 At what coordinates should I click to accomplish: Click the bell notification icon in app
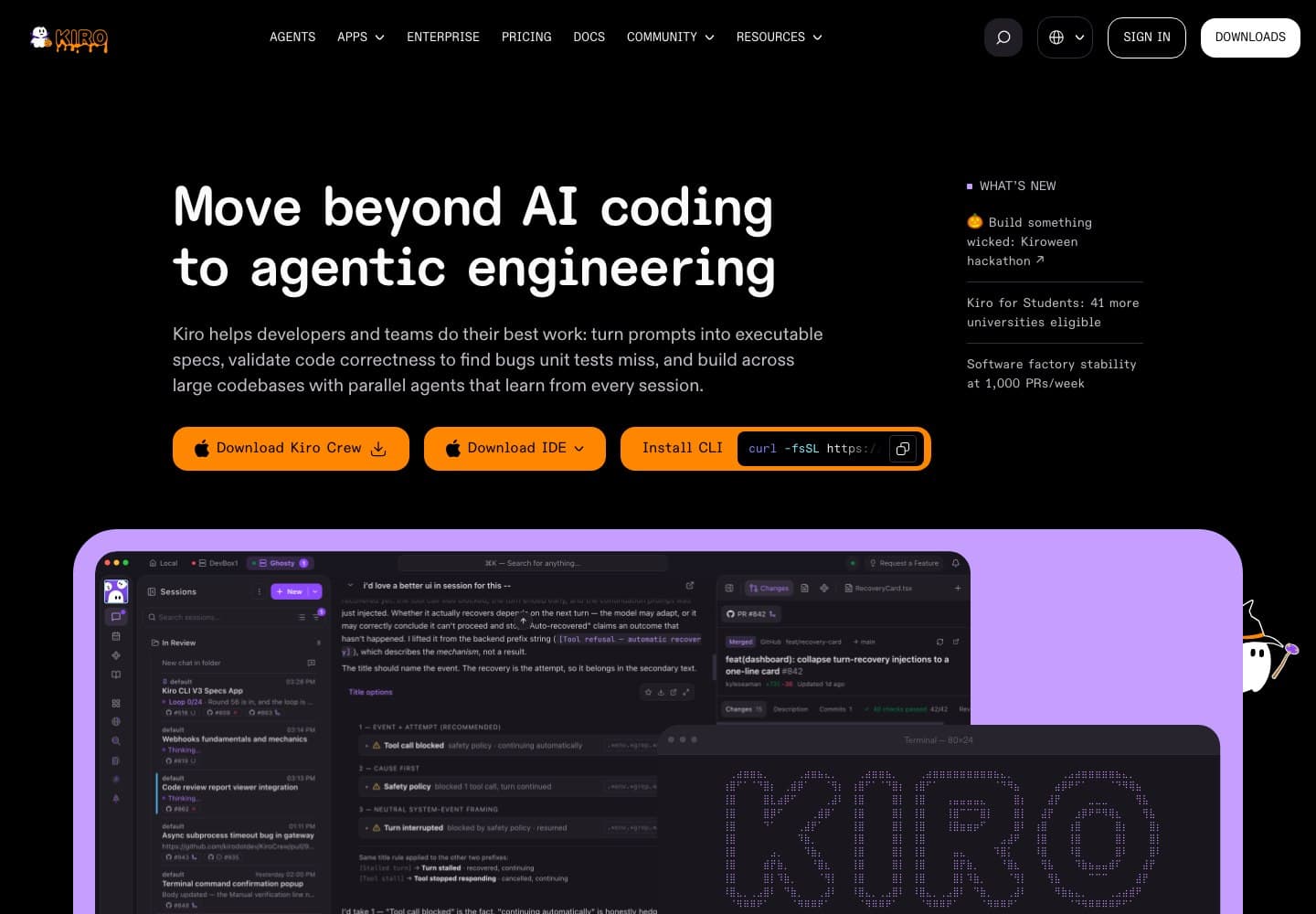pyautogui.click(x=956, y=563)
